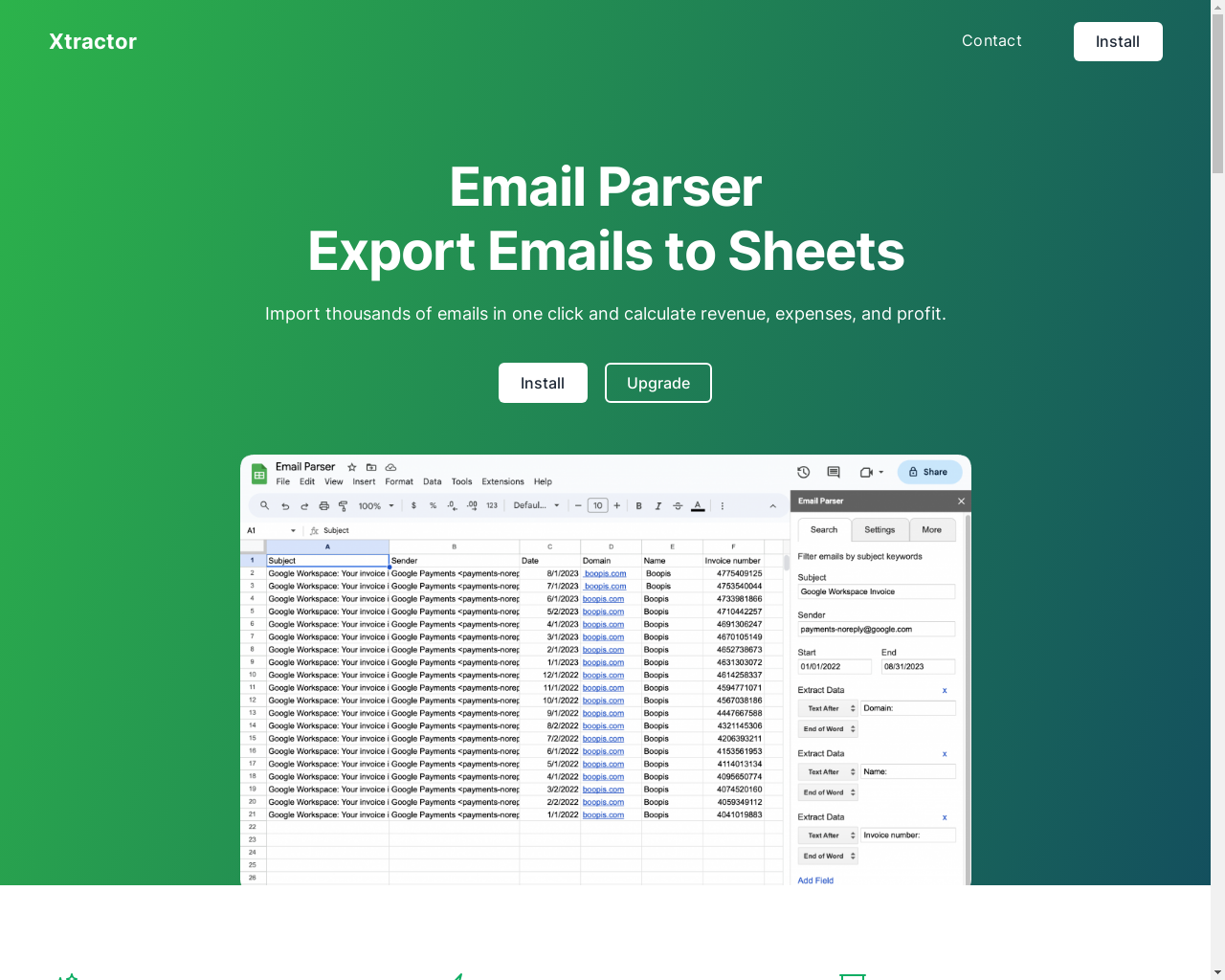This screenshot has height=980, width=1225.
Task: Open the End of Word dropdown under Name
Action: 828,792
